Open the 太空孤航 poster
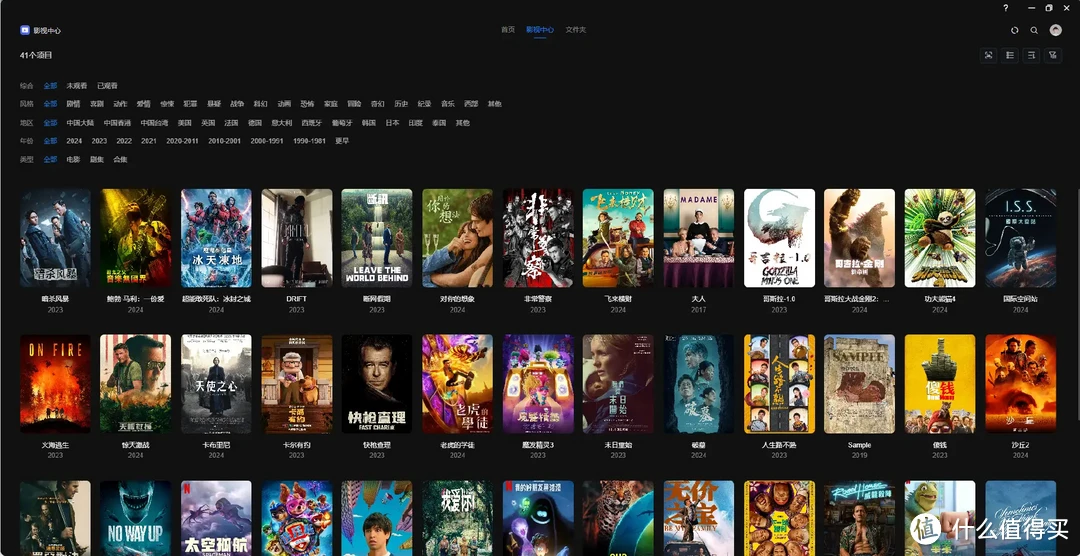Viewport: 1080px width, 556px height. click(x=216, y=518)
